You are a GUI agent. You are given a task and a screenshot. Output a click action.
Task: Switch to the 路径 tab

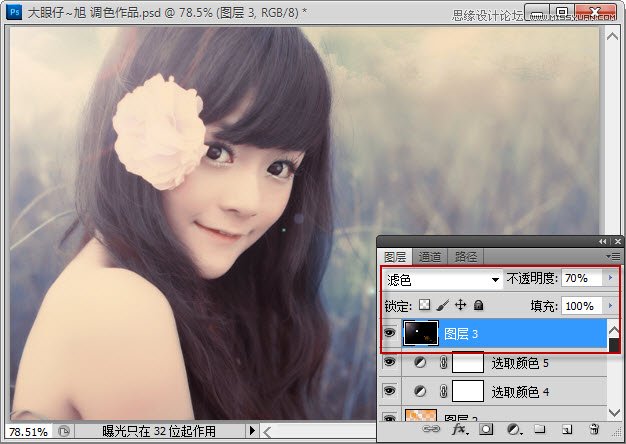point(466,257)
